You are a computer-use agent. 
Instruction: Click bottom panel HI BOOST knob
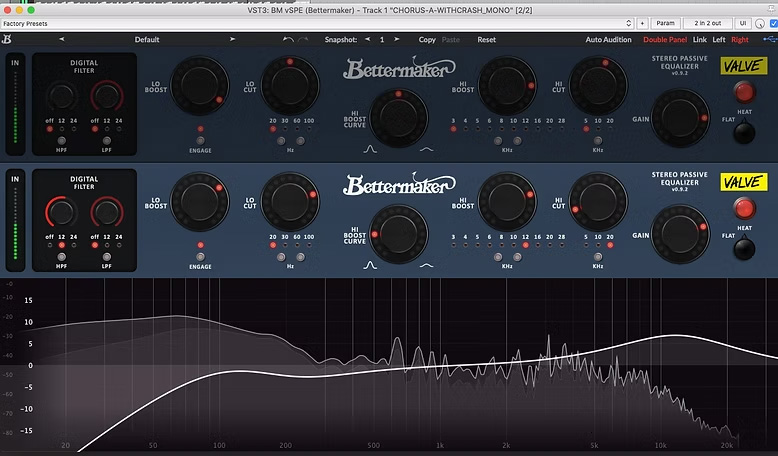click(507, 202)
